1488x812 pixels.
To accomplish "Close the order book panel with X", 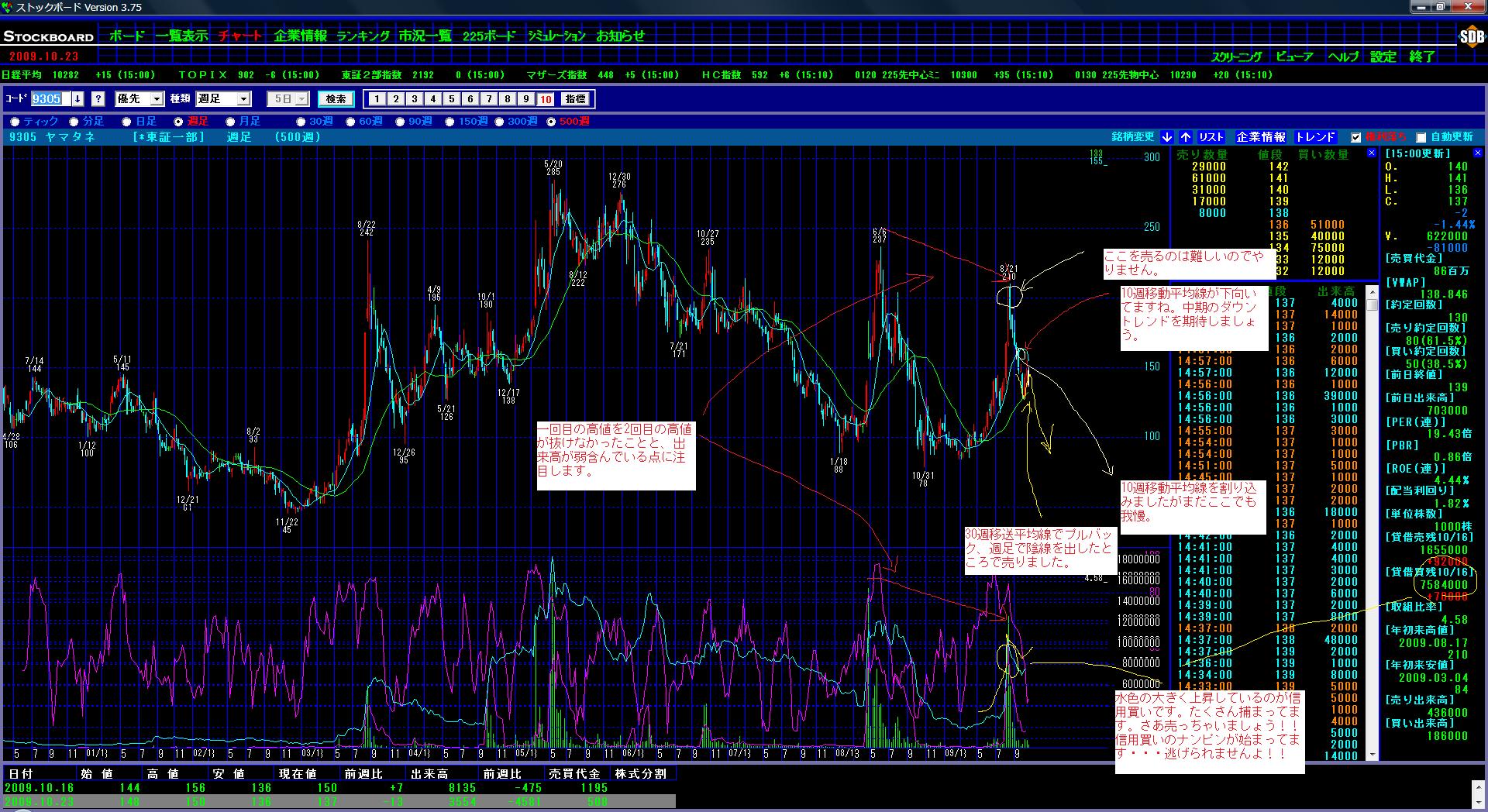I will [1372, 153].
